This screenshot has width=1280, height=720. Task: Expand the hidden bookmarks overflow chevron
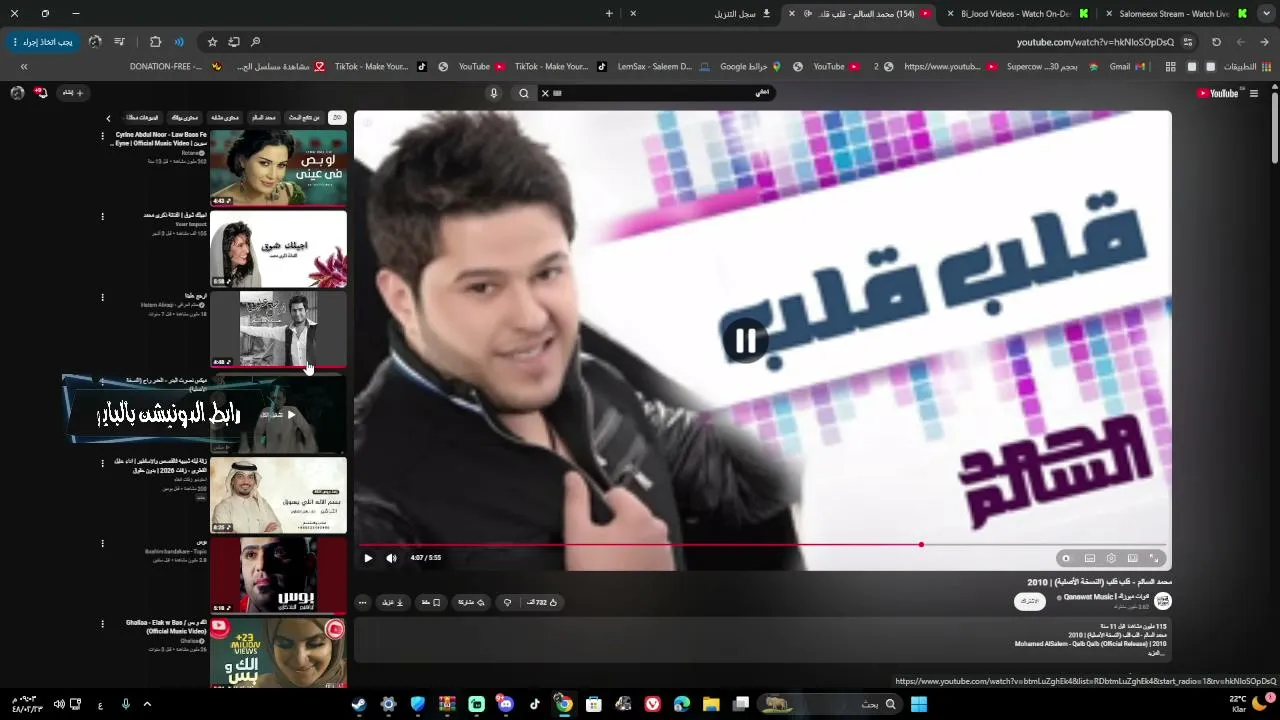coord(24,67)
